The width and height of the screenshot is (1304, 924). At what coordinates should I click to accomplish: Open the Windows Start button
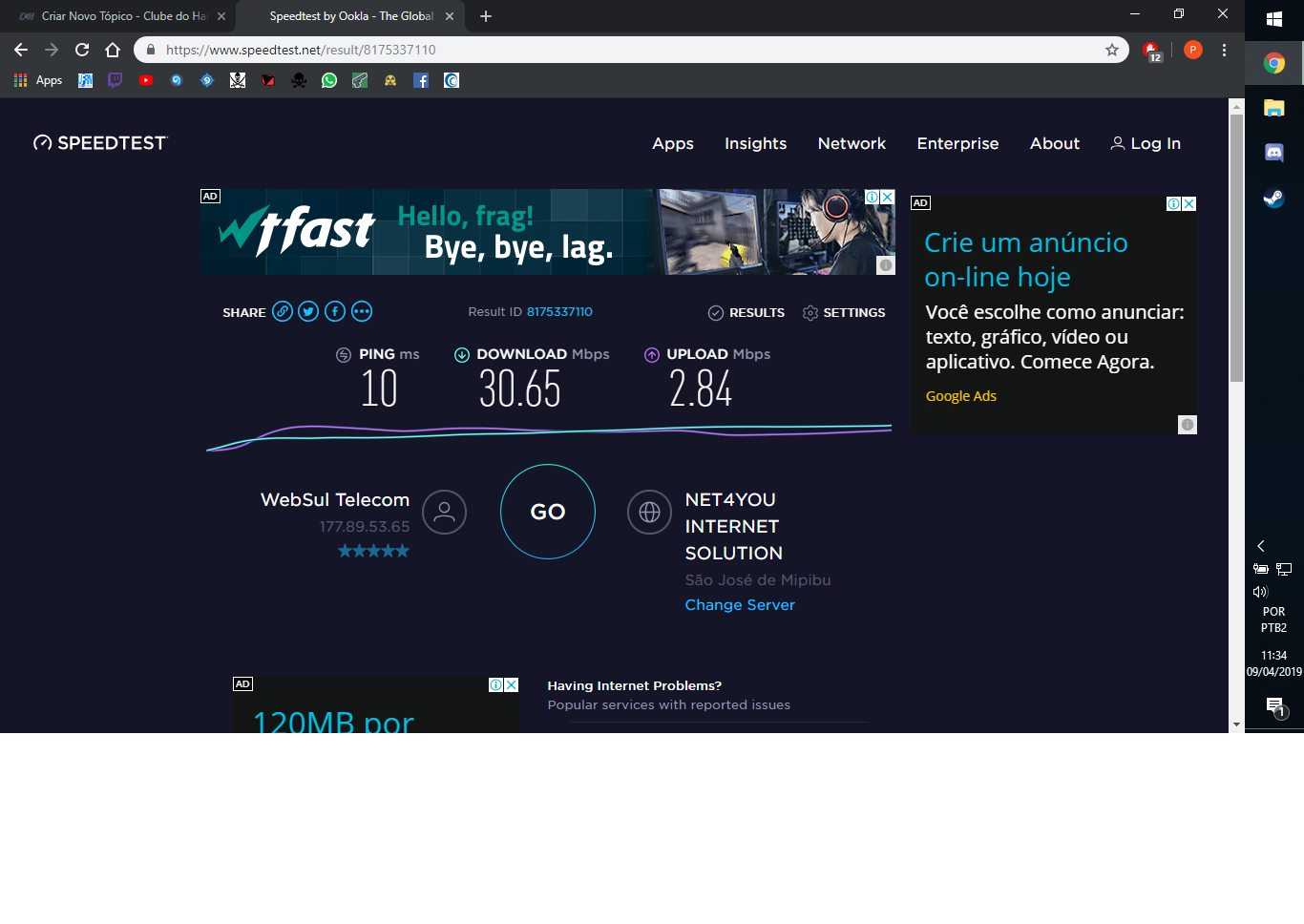tap(1274, 19)
